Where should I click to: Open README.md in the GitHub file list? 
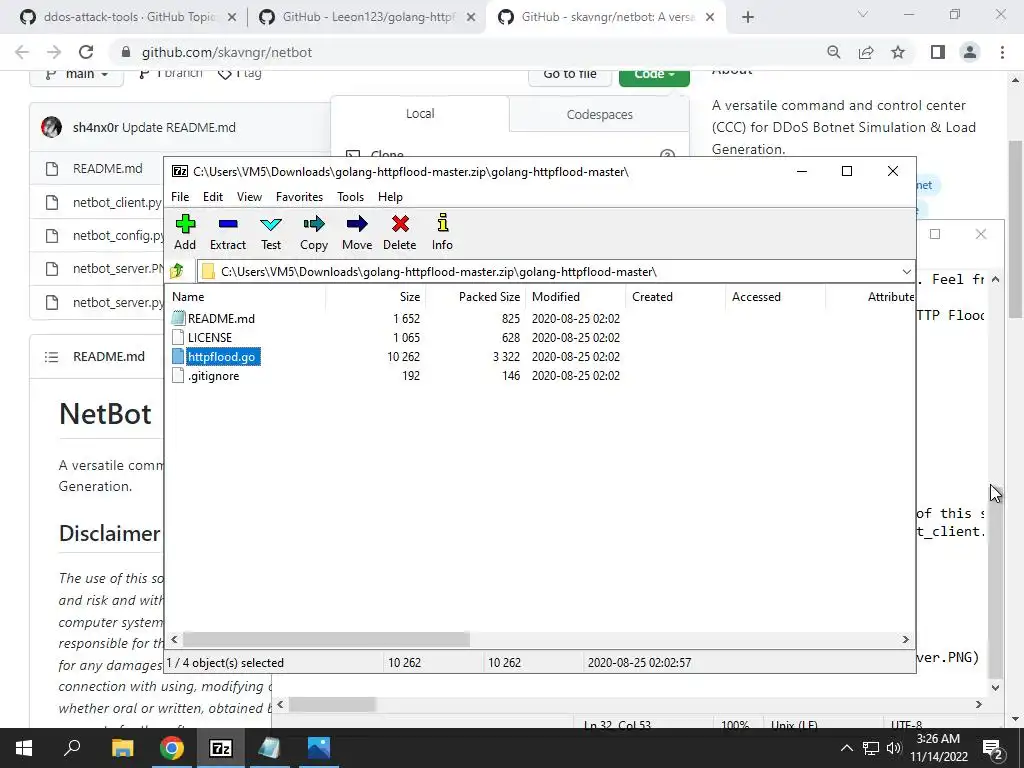pyautogui.click(x=108, y=168)
